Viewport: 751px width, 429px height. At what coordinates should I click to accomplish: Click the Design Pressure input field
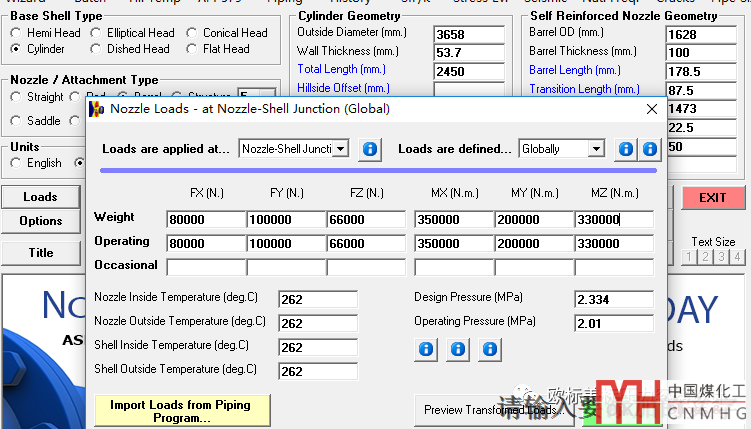(x=613, y=300)
